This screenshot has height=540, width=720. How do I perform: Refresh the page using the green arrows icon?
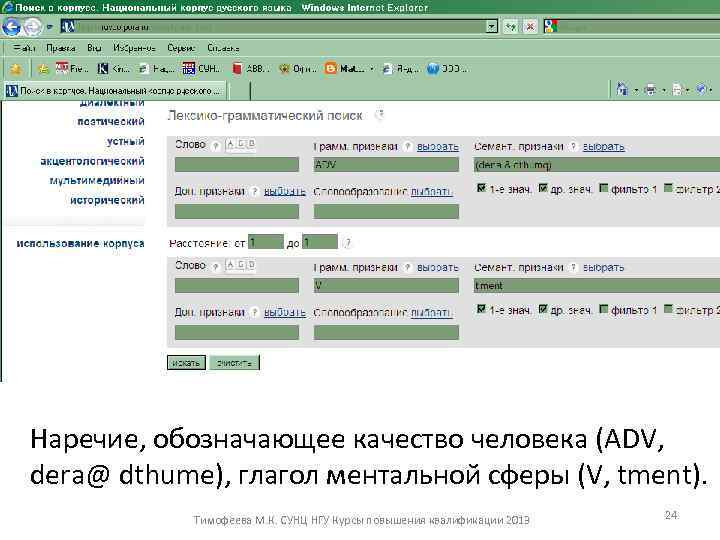pyautogui.click(x=511, y=27)
